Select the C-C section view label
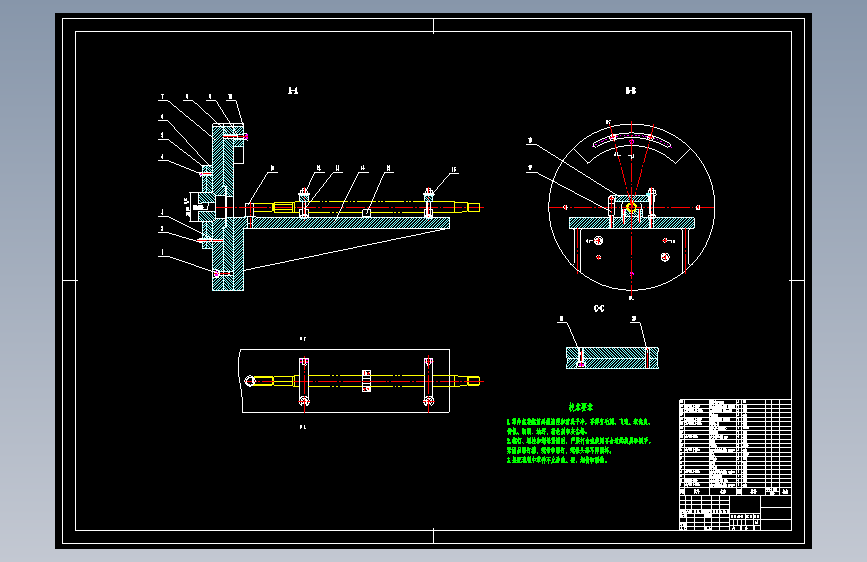 (599, 309)
